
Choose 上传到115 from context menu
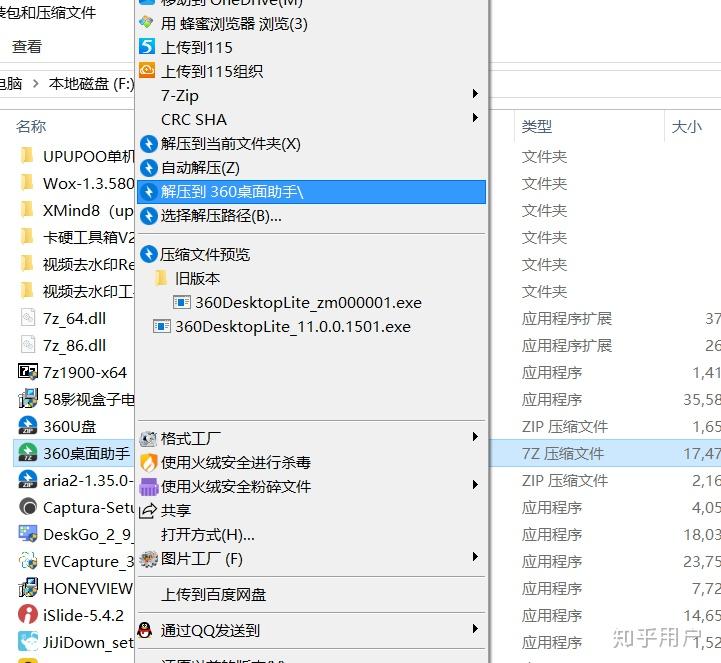tap(311, 47)
